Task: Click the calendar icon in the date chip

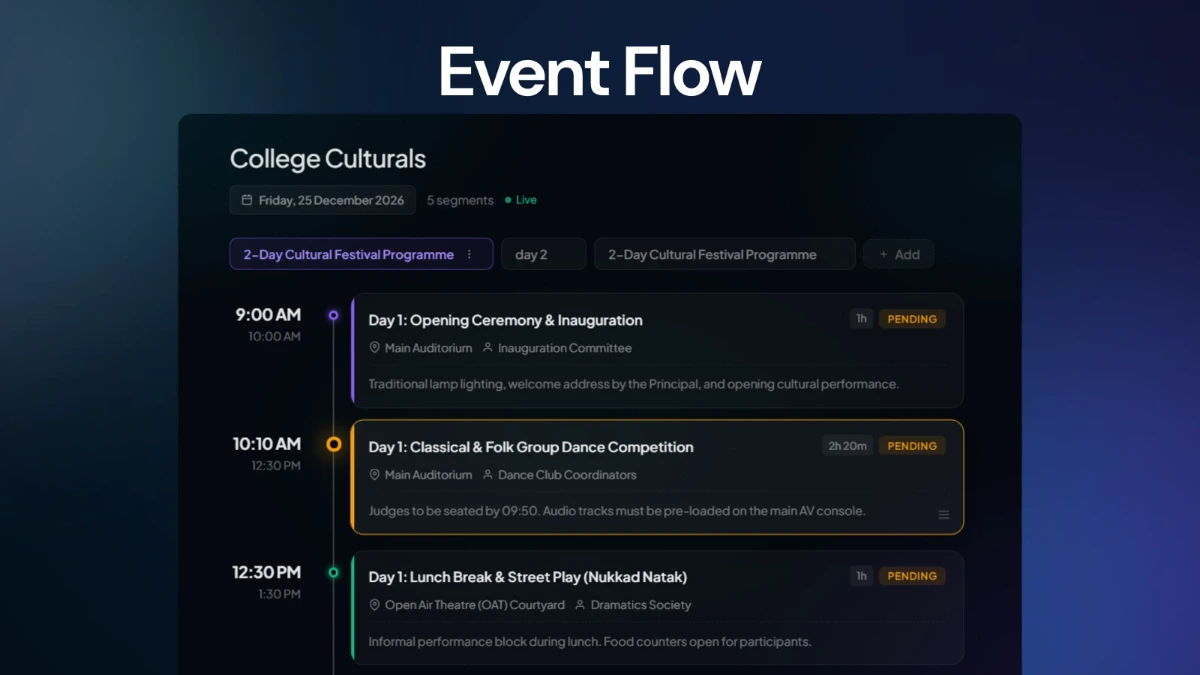Action: click(247, 200)
